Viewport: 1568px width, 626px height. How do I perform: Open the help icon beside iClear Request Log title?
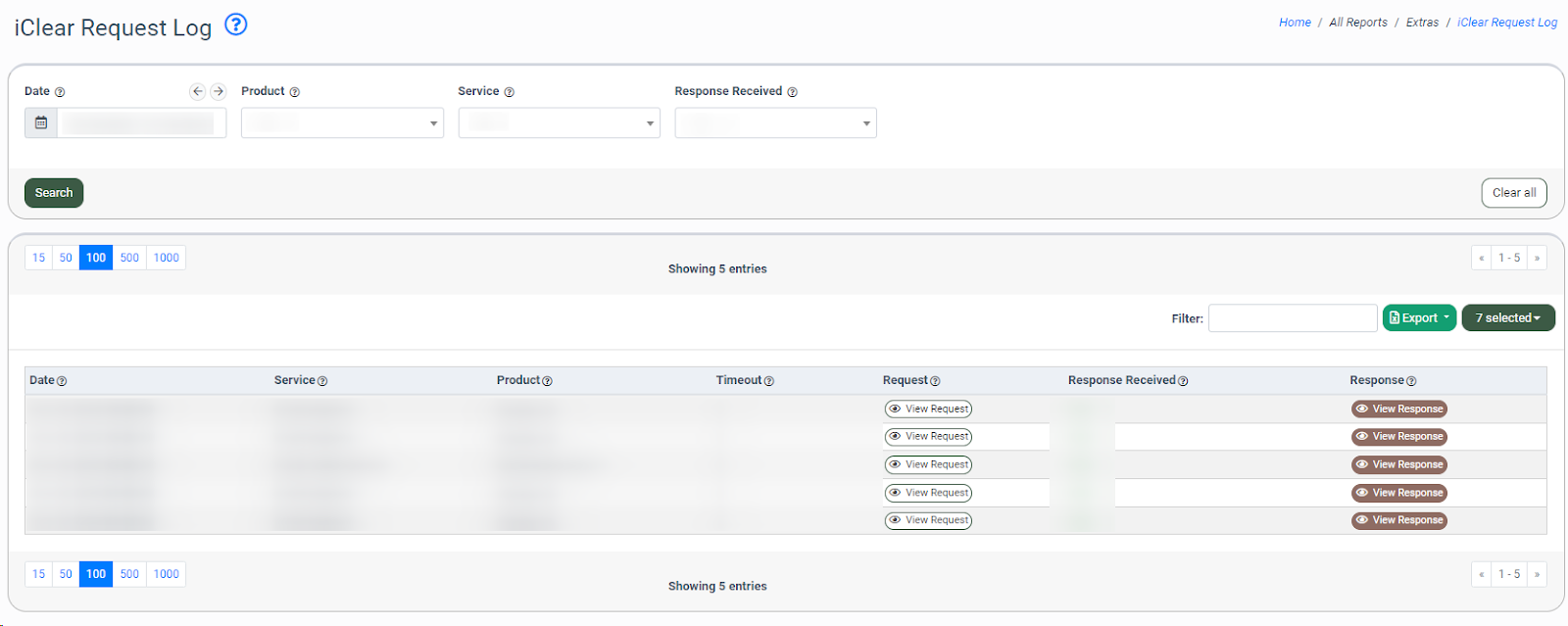point(235,24)
